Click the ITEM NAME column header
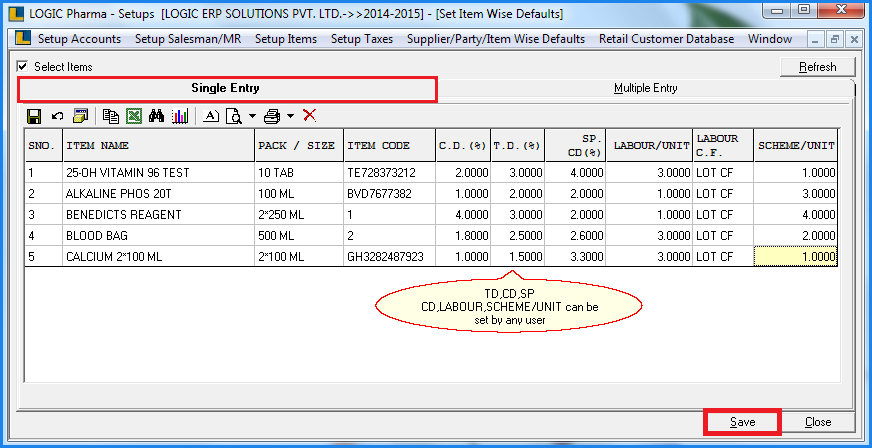The height and width of the screenshot is (448, 872). coord(158,146)
